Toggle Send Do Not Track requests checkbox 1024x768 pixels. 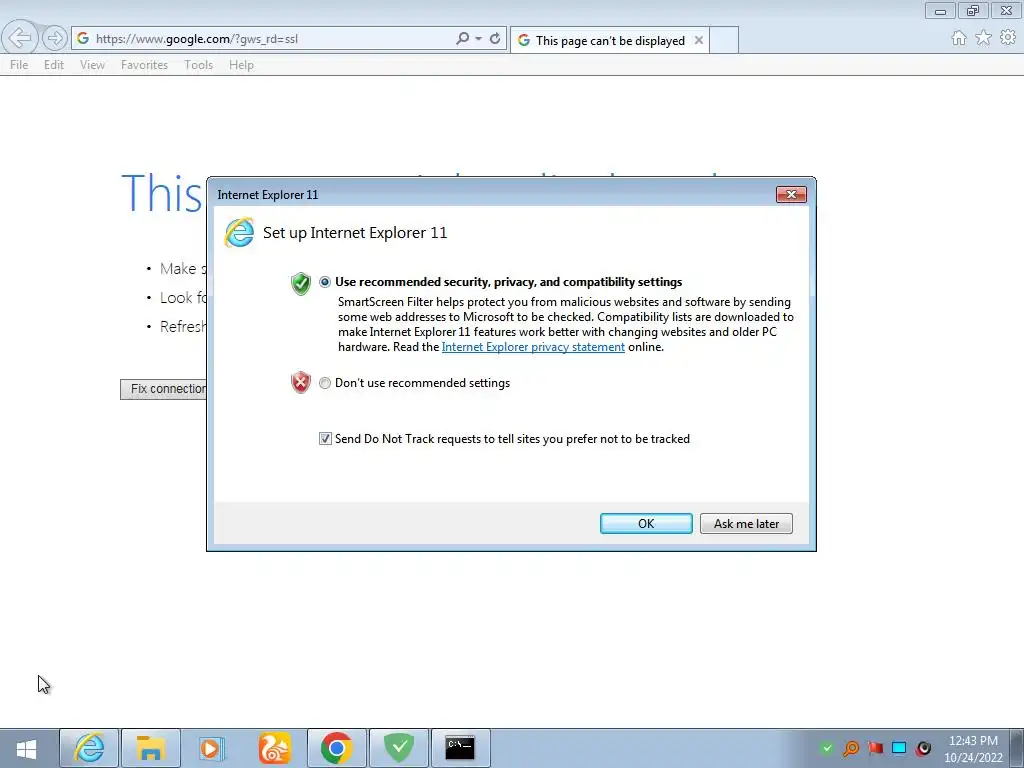(325, 439)
